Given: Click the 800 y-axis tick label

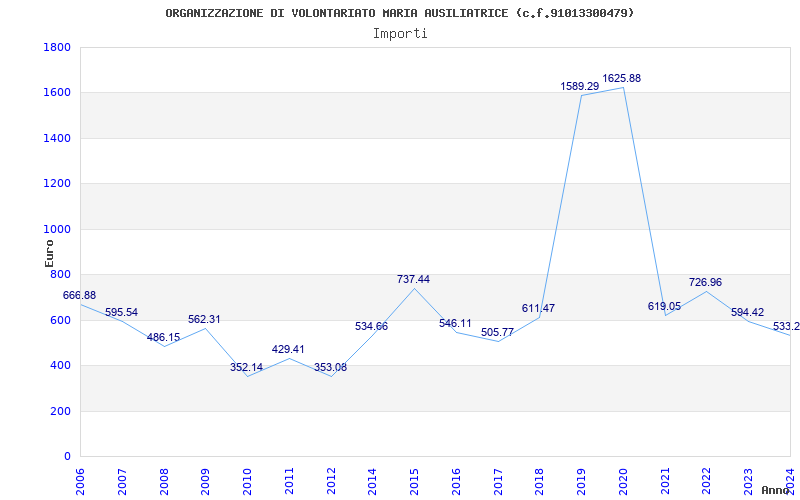Looking at the screenshot, I should tap(60, 274).
